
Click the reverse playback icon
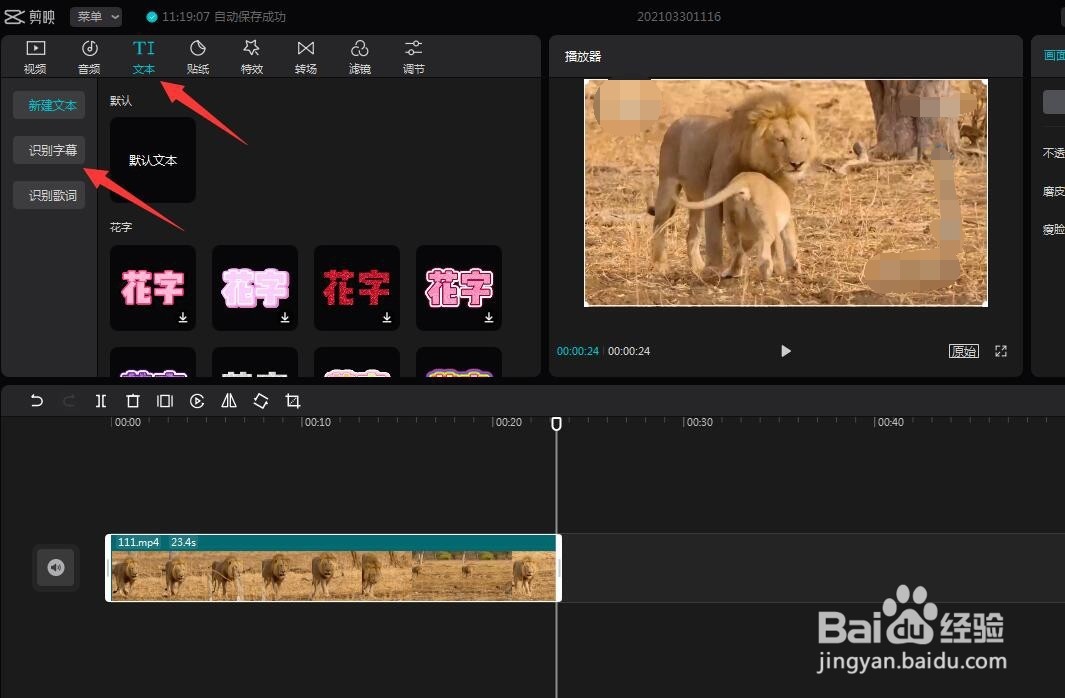[197, 401]
